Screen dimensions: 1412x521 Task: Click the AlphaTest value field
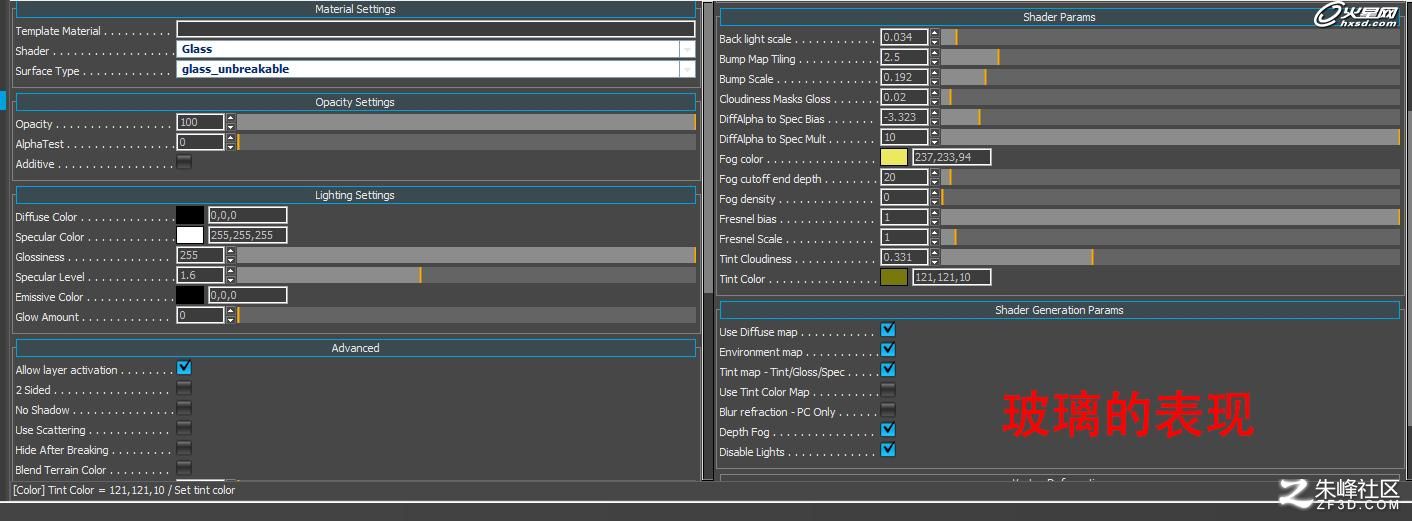tap(201, 142)
